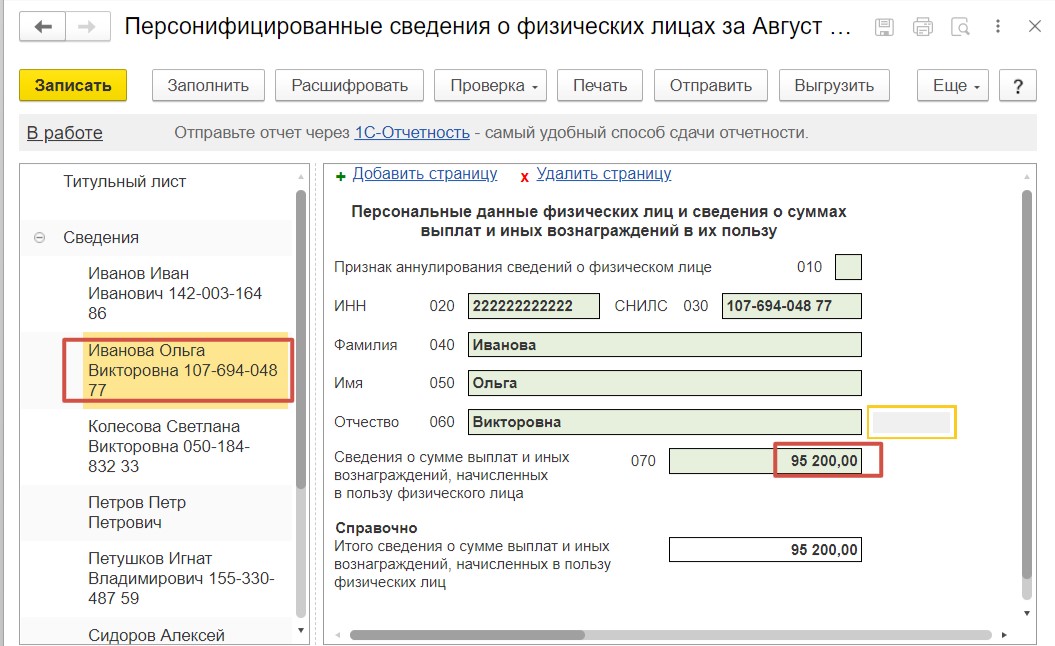The width and height of the screenshot is (1055, 646).
Task: Open the 1С-Отчетность link
Action: click(412, 133)
